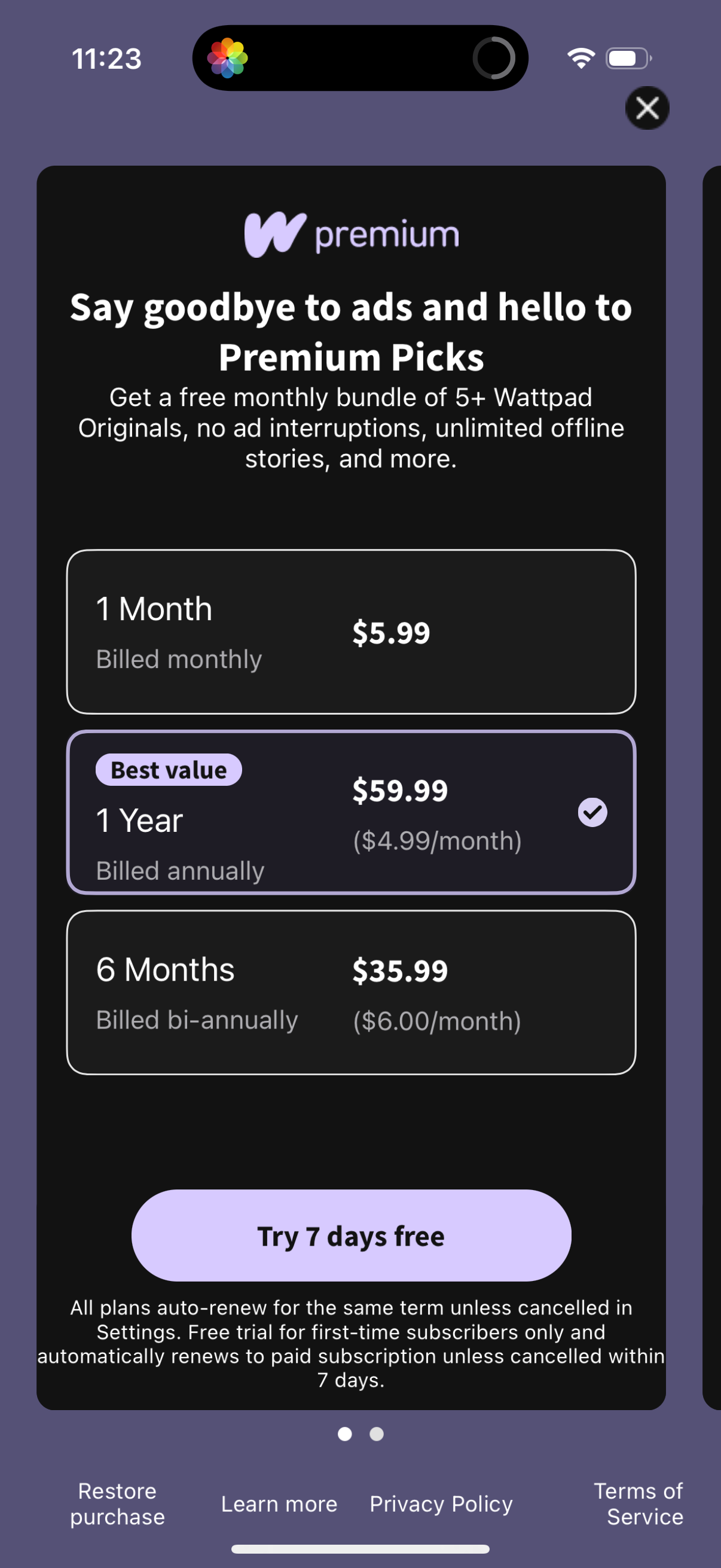Tap the loading spinner in Dynamic Island
Screen dimensions: 721x1568
pyautogui.click(x=493, y=59)
